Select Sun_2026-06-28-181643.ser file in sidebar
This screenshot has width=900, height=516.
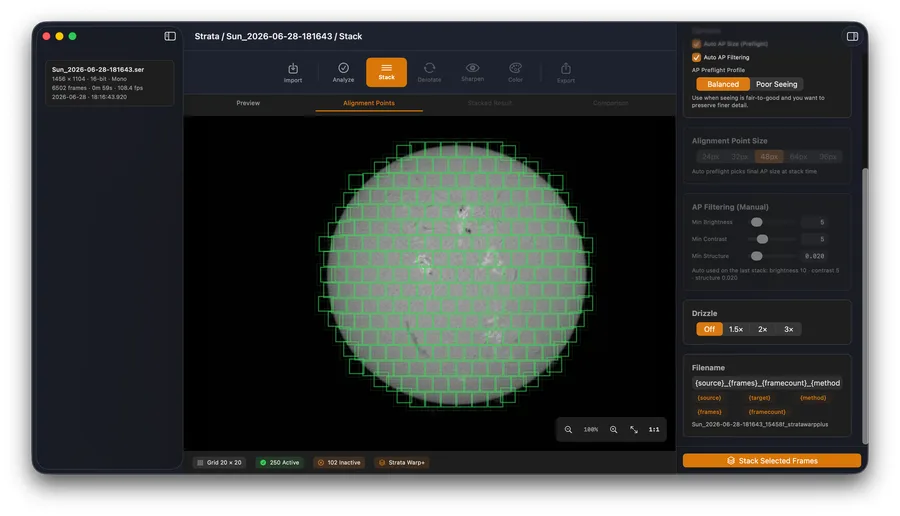point(109,83)
